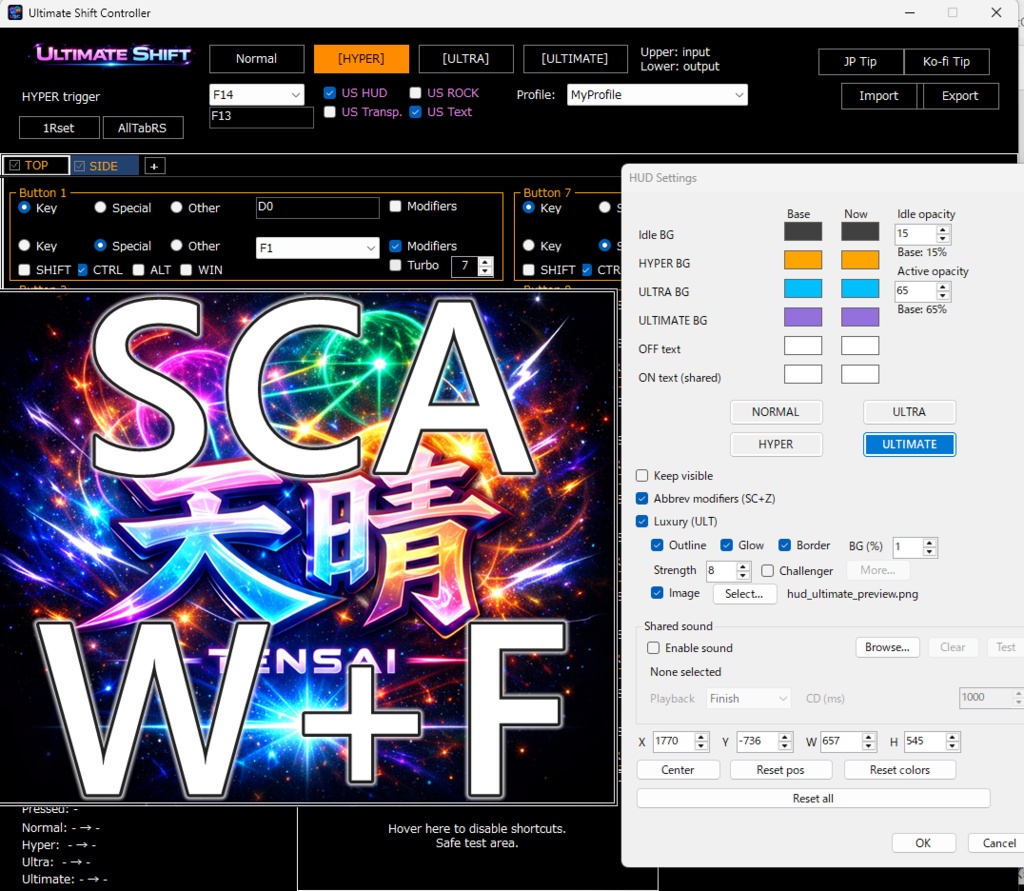The height and width of the screenshot is (891, 1024).
Task: Uncheck the US HUD option
Action: point(329,92)
